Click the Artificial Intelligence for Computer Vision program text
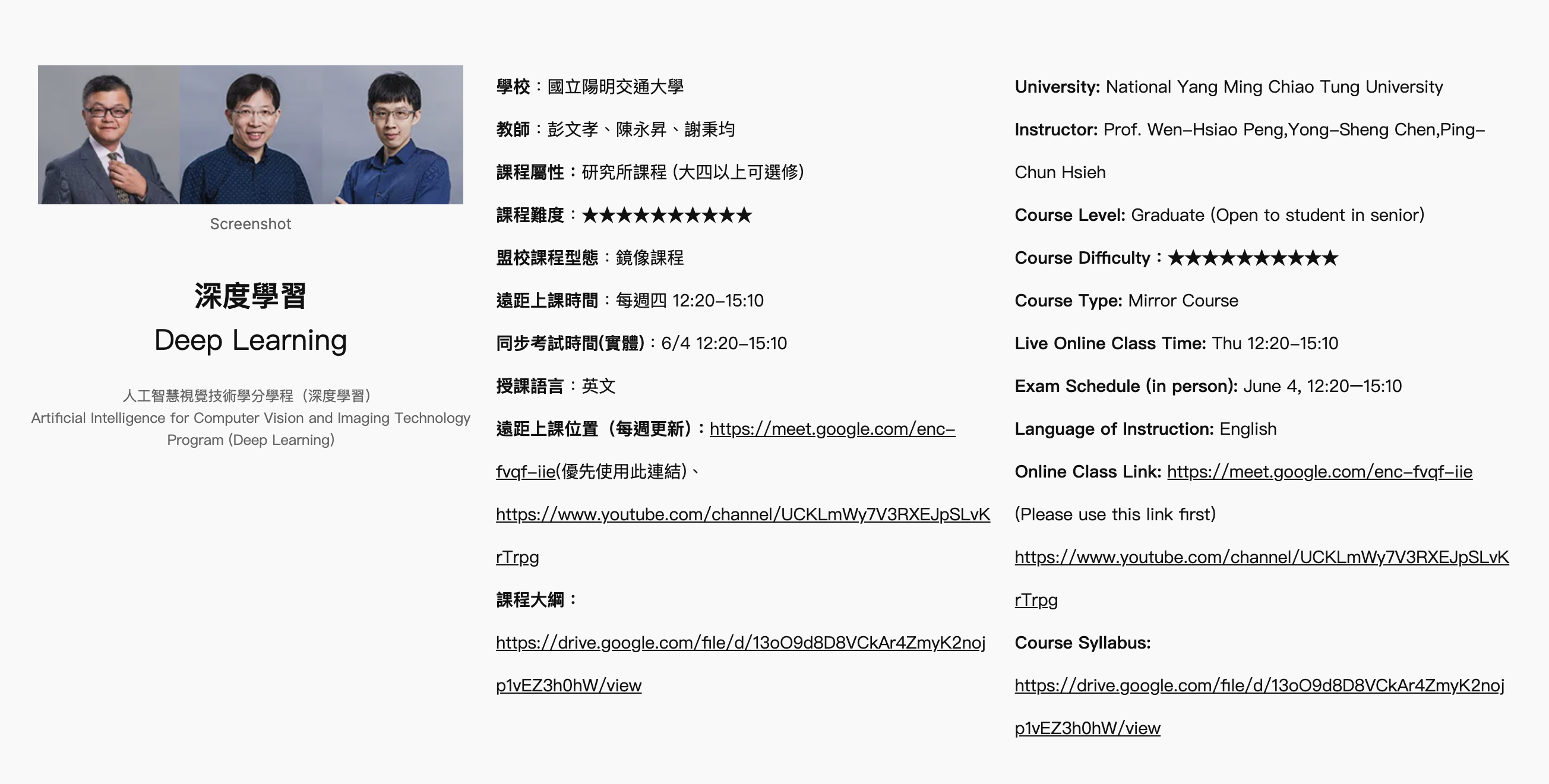Viewport: 1549px width, 784px height. [250, 419]
